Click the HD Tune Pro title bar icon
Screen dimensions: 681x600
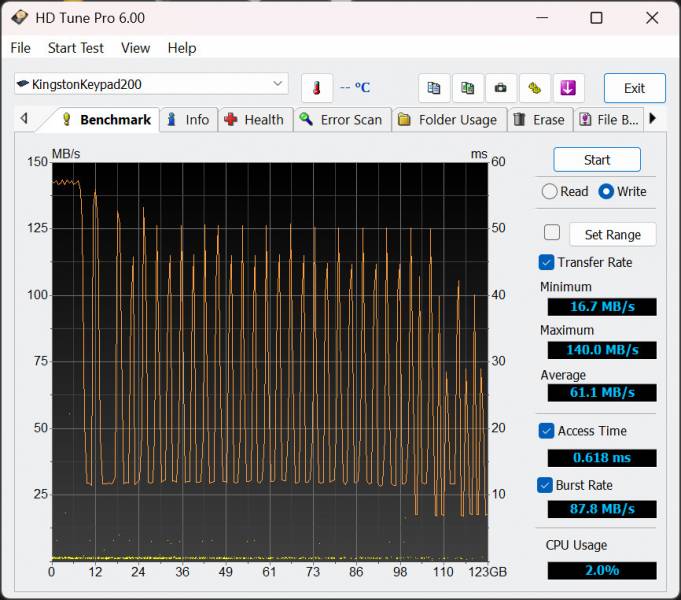click(19, 18)
